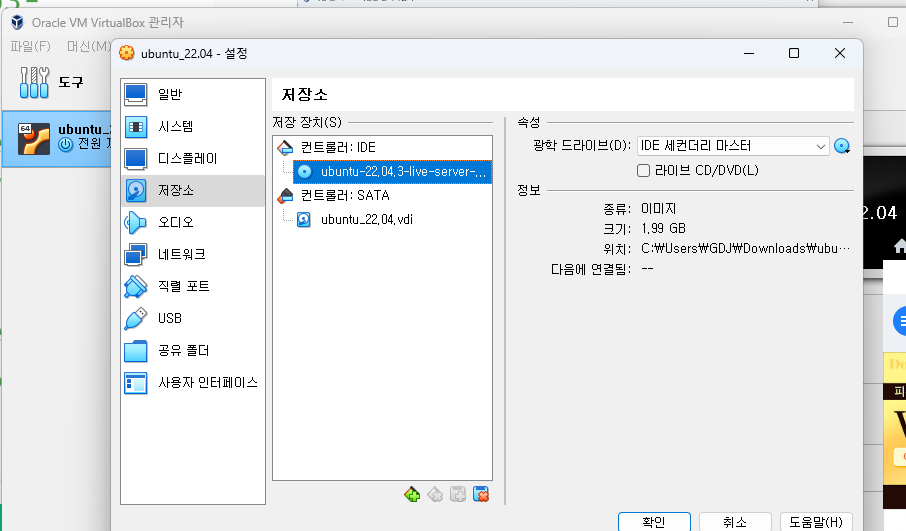Click the USB plug icon
Screen dimensions: 906x531
click(x=136, y=318)
